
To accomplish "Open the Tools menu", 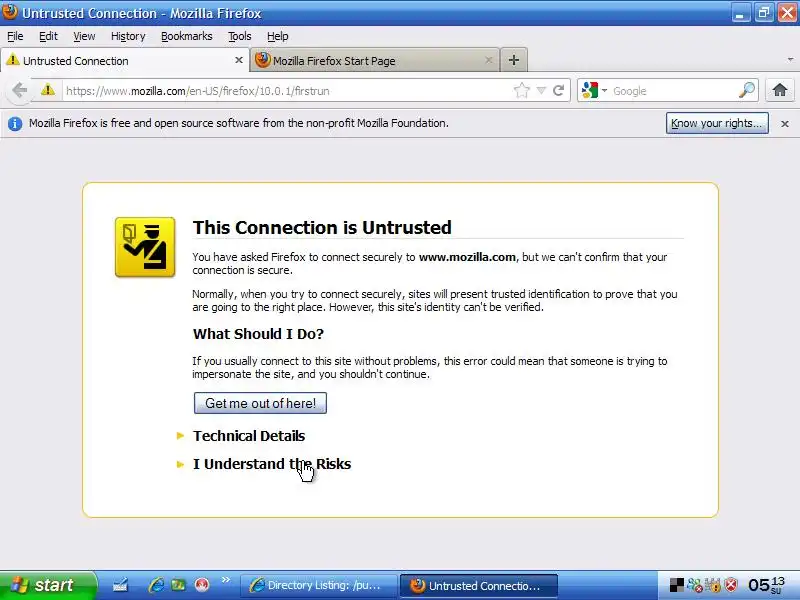I will pyautogui.click(x=240, y=36).
